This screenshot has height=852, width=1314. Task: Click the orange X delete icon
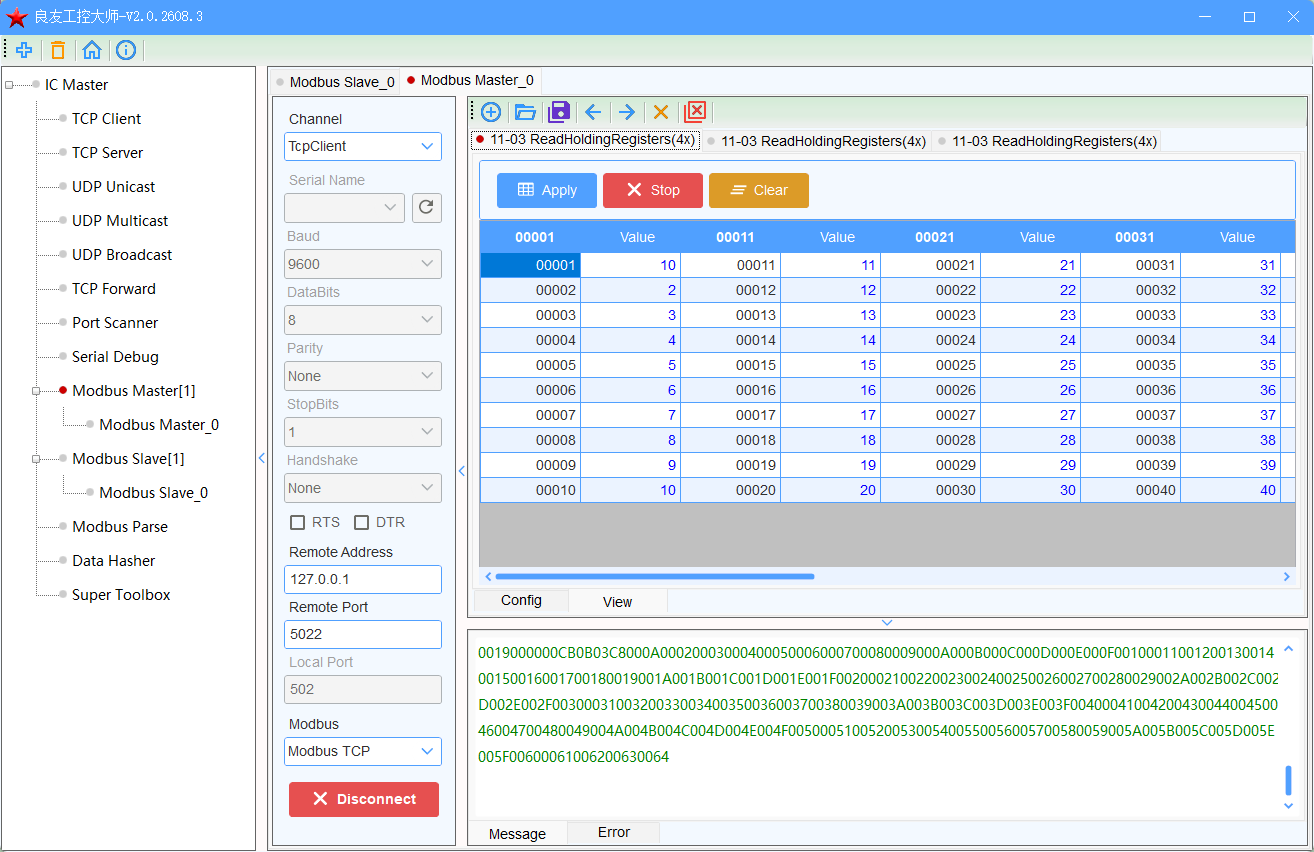point(661,112)
